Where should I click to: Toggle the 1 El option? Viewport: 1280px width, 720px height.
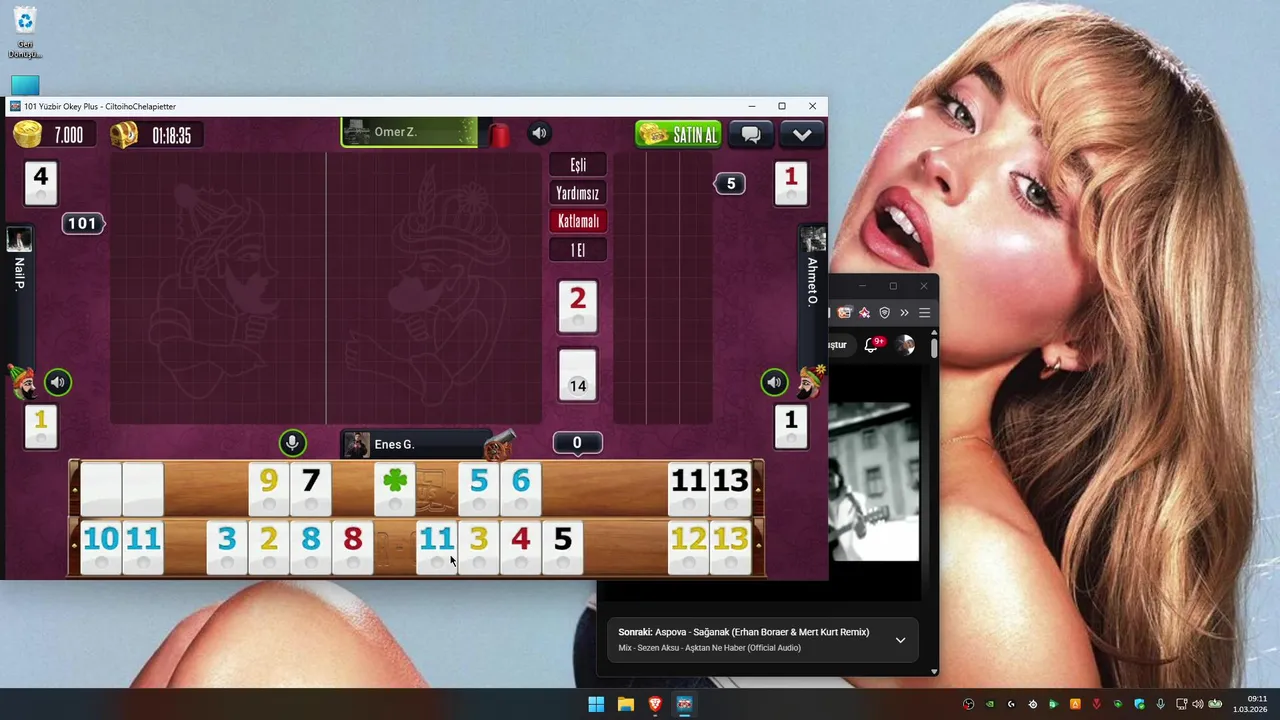coord(578,250)
